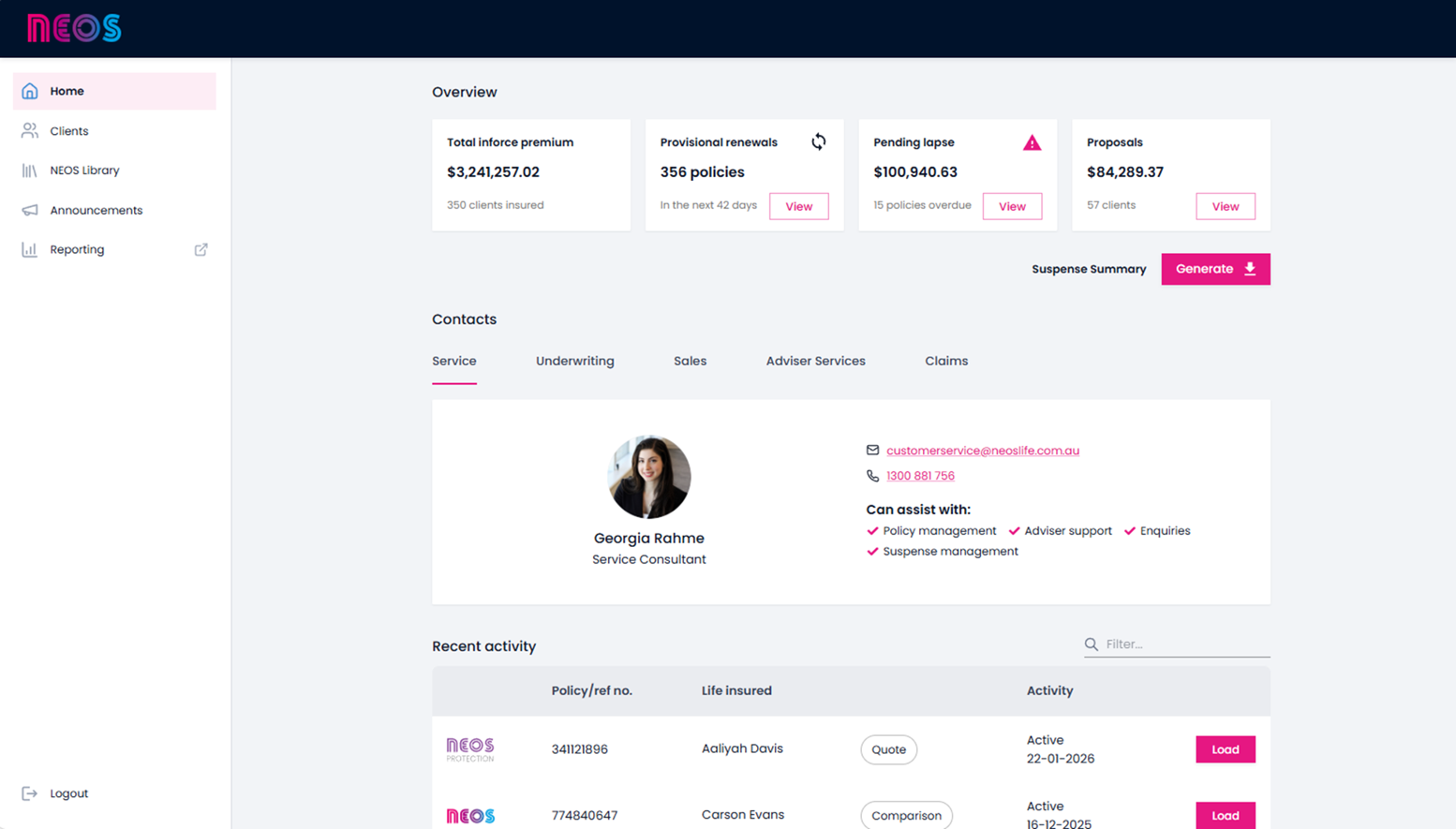Click the pending lapse warning triangle
This screenshot has height=829, width=1456.
(x=1032, y=142)
